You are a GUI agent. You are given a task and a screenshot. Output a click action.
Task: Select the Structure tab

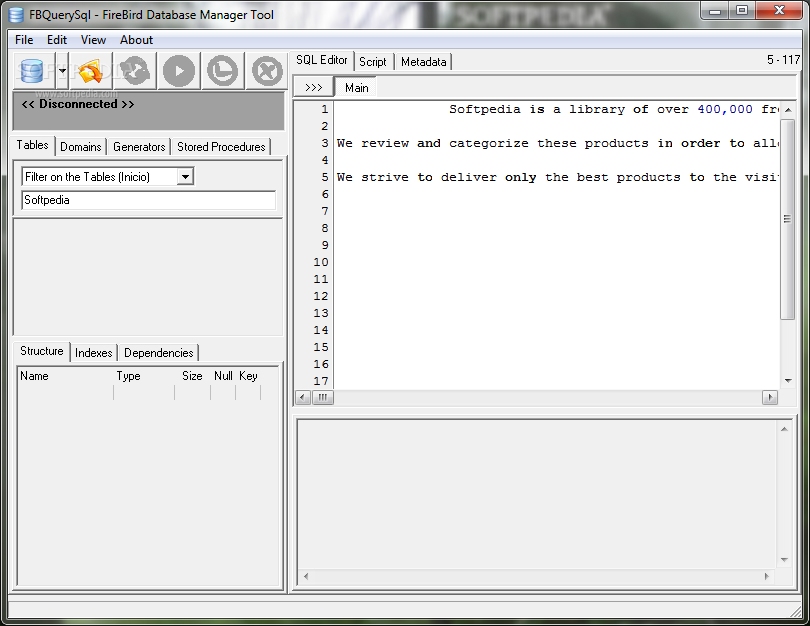[41, 351]
